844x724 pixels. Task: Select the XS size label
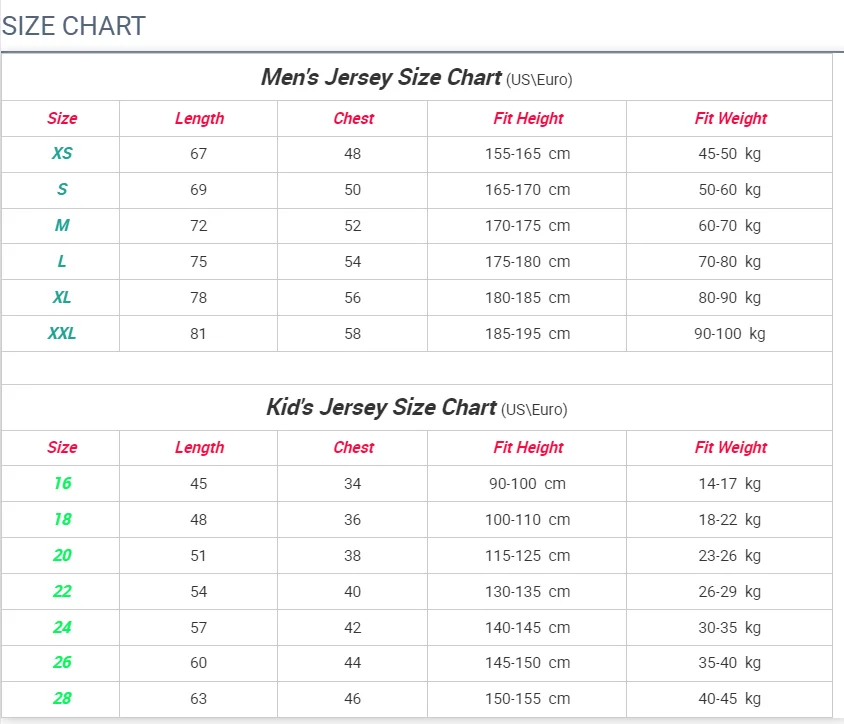pyautogui.click(x=62, y=154)
